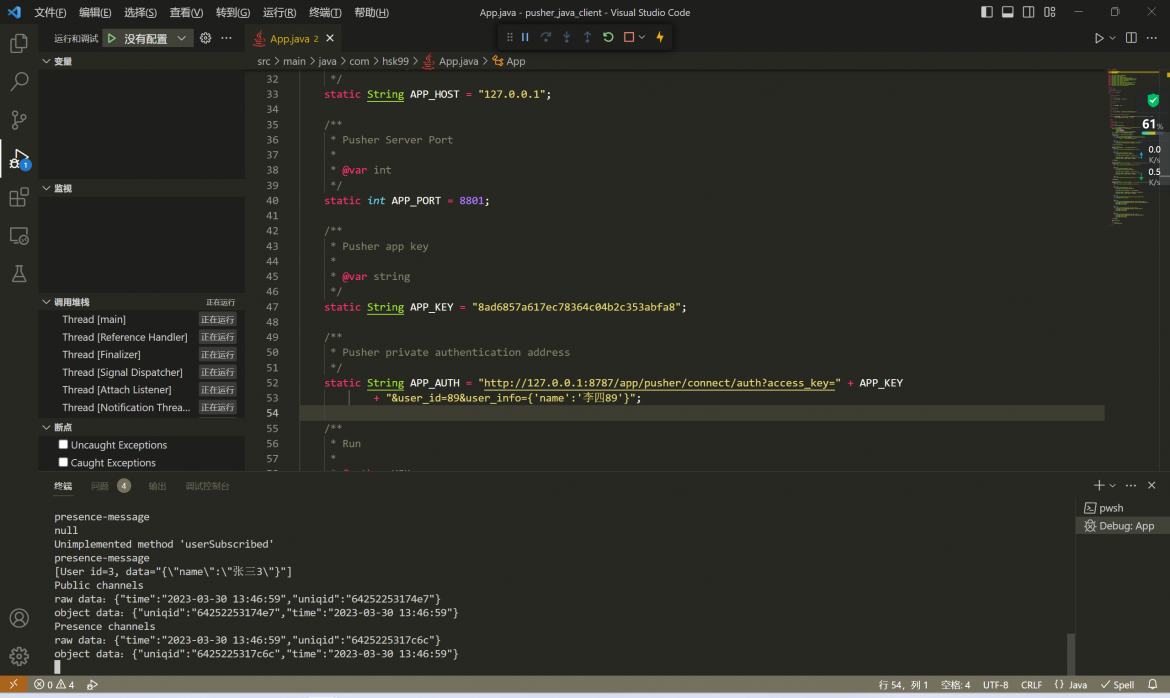Step into in debug toolbar
This screenshot has width=1170, height=698.
click(x=567, y=37)
